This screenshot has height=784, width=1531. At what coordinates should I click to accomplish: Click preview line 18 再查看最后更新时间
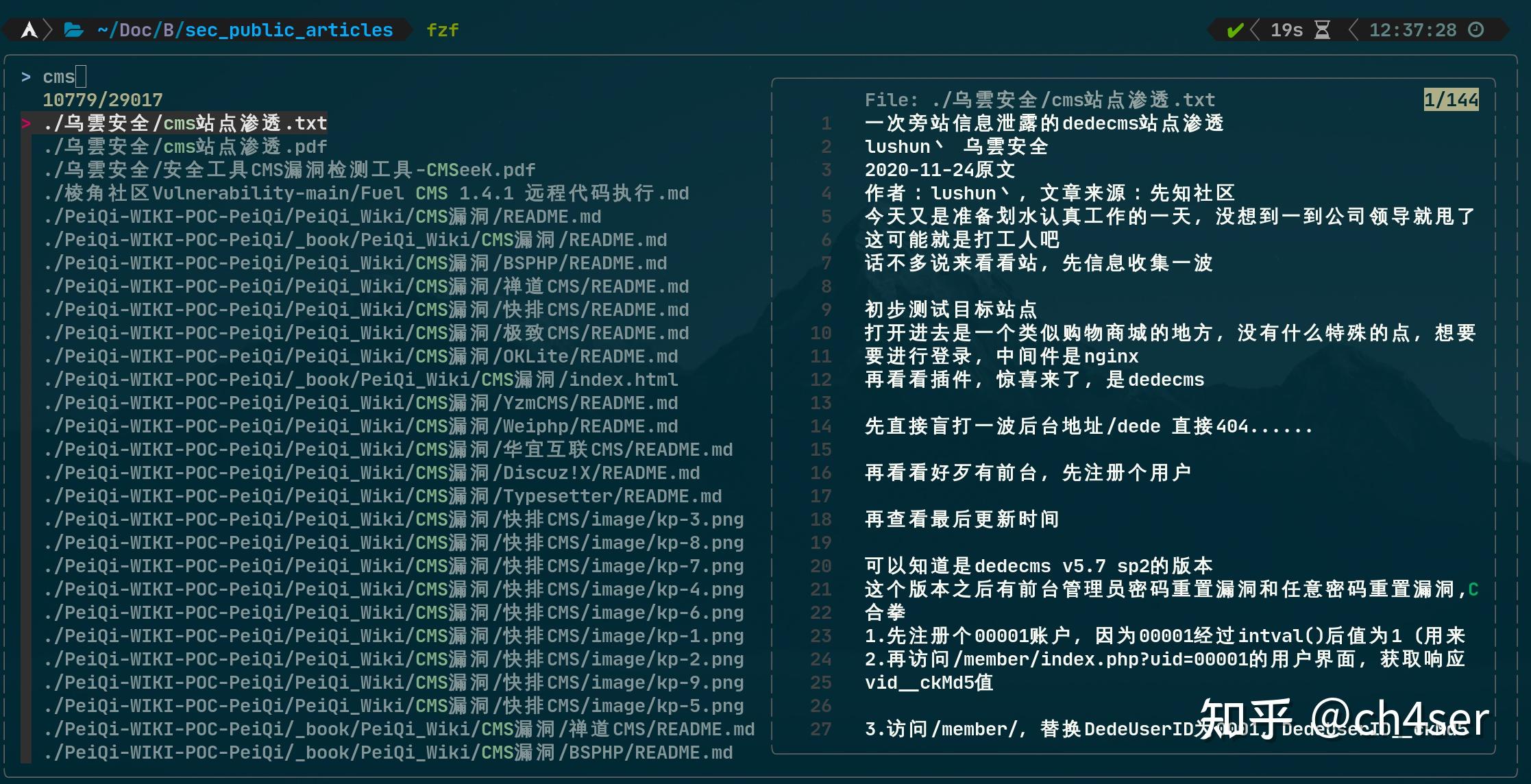click(x=962, y=519)
